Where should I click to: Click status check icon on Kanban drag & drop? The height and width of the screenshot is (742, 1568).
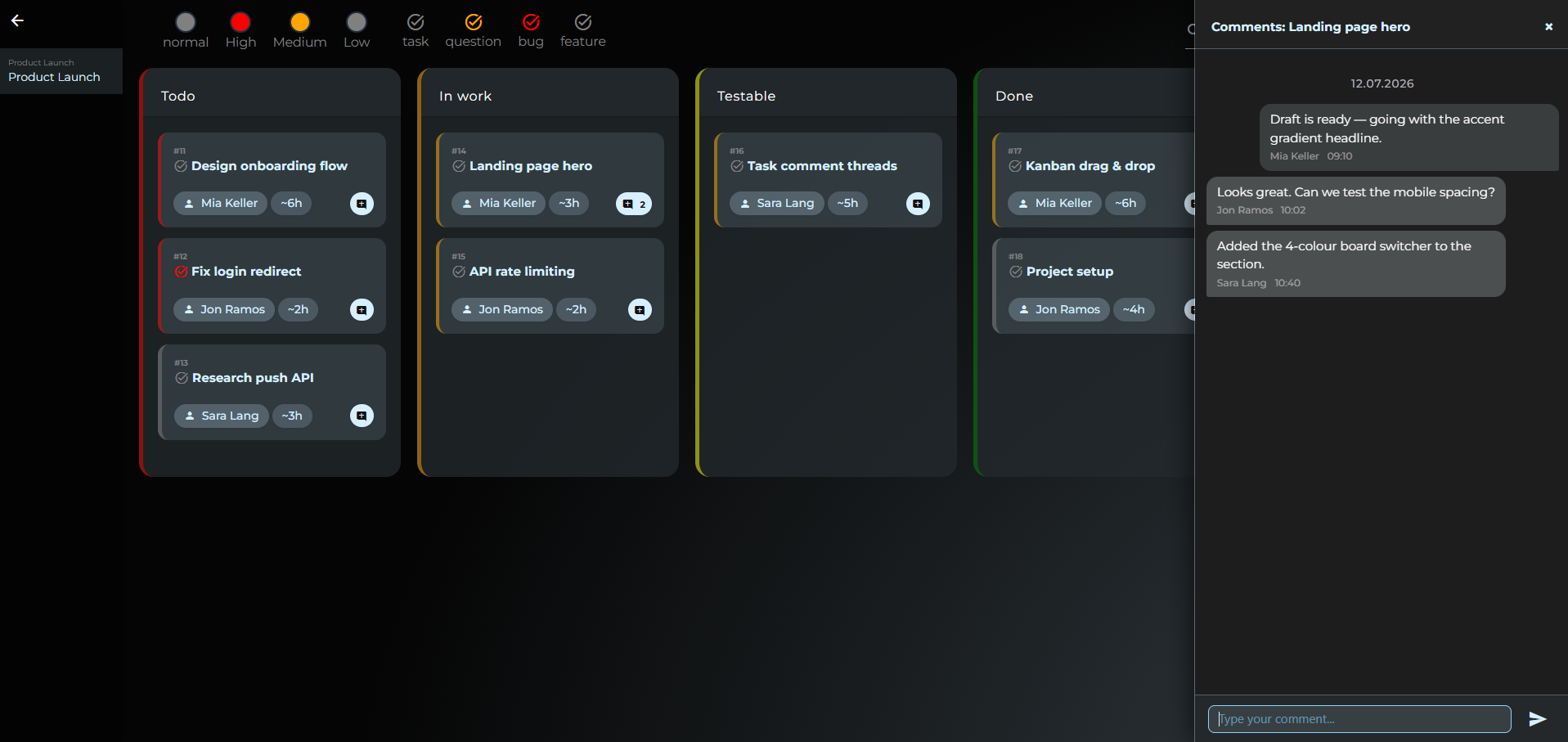click(1015, 166)
